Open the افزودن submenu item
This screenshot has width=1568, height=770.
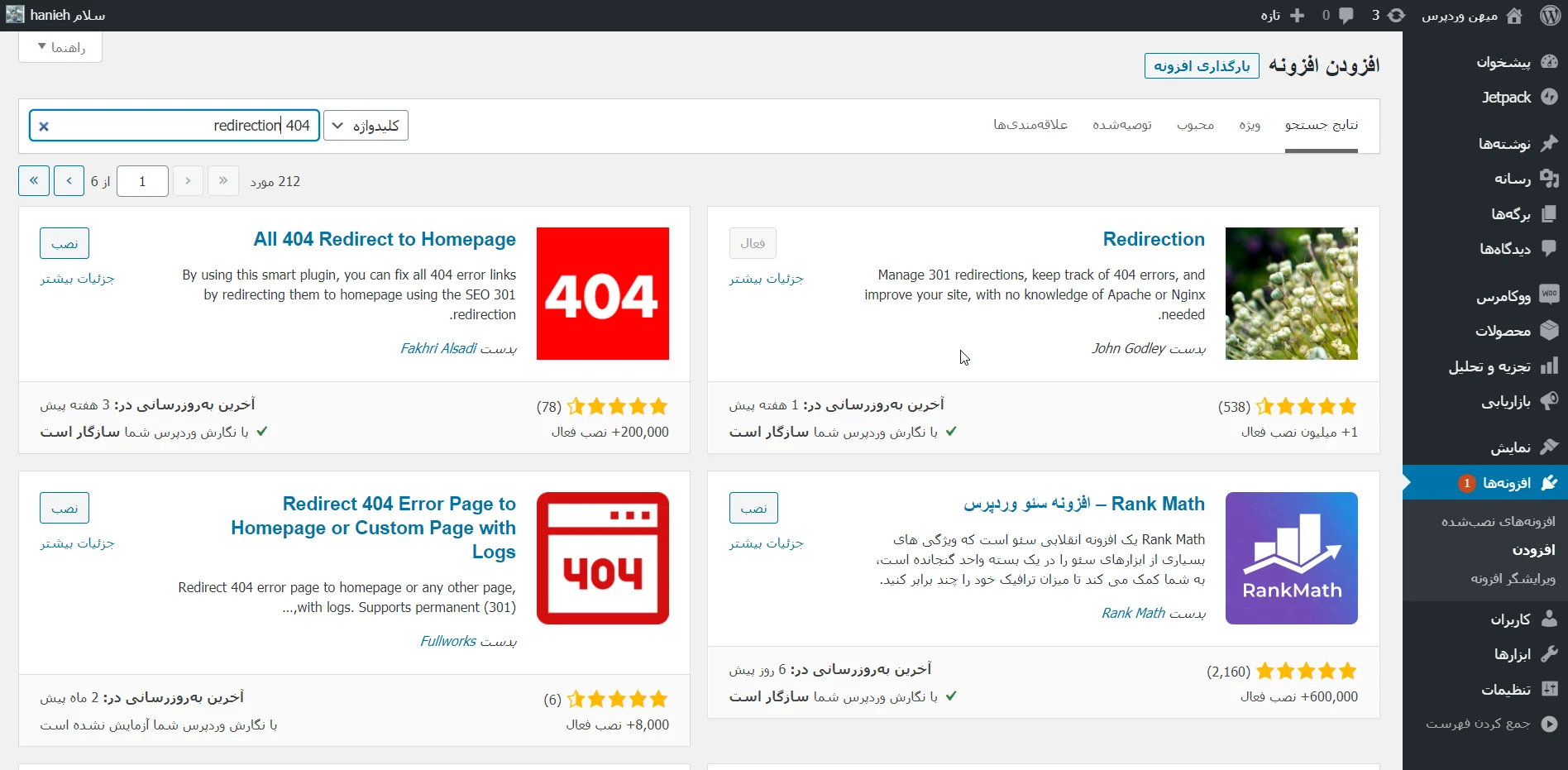point(1533,550)
